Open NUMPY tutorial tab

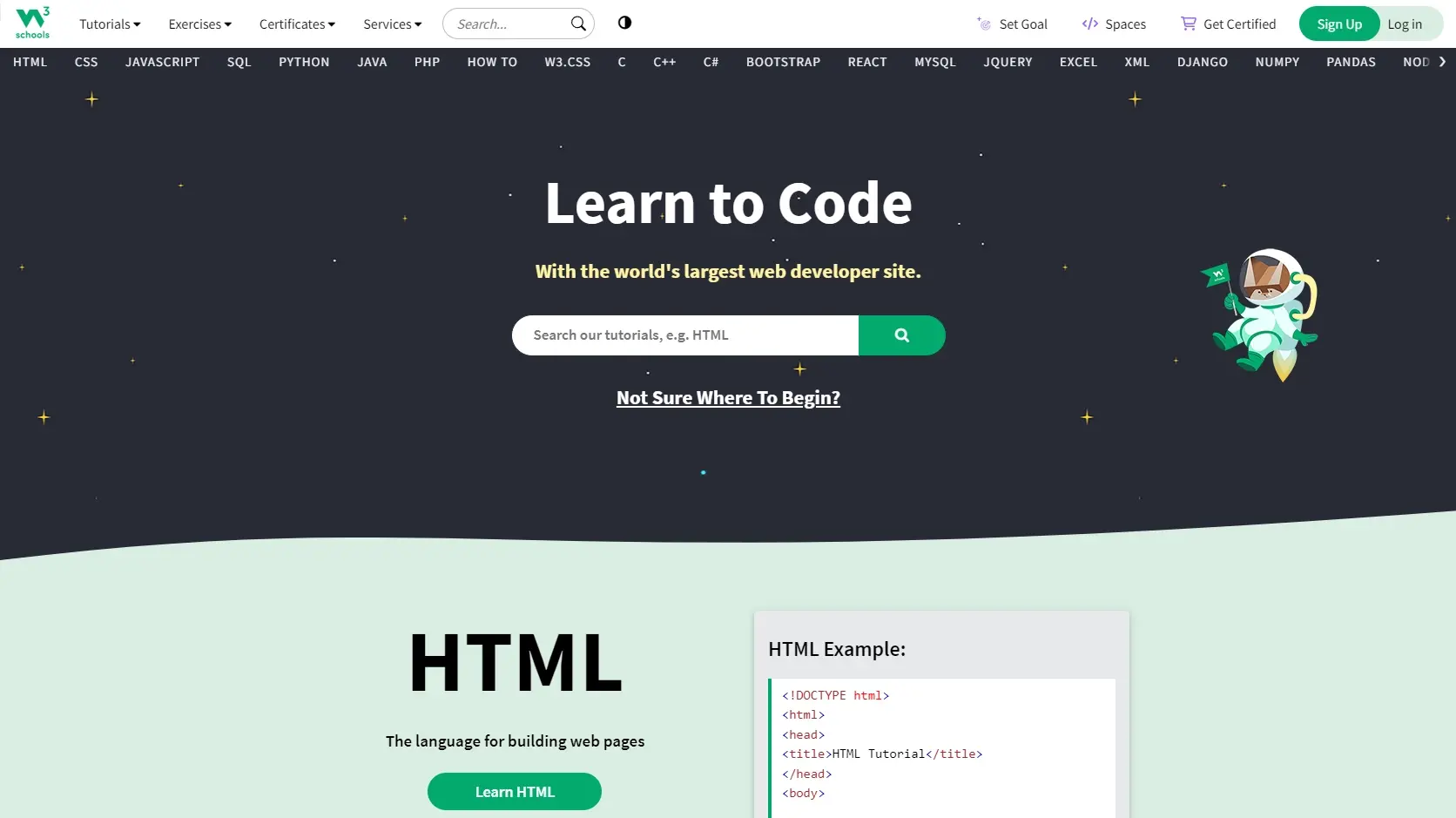(1277, 62)
